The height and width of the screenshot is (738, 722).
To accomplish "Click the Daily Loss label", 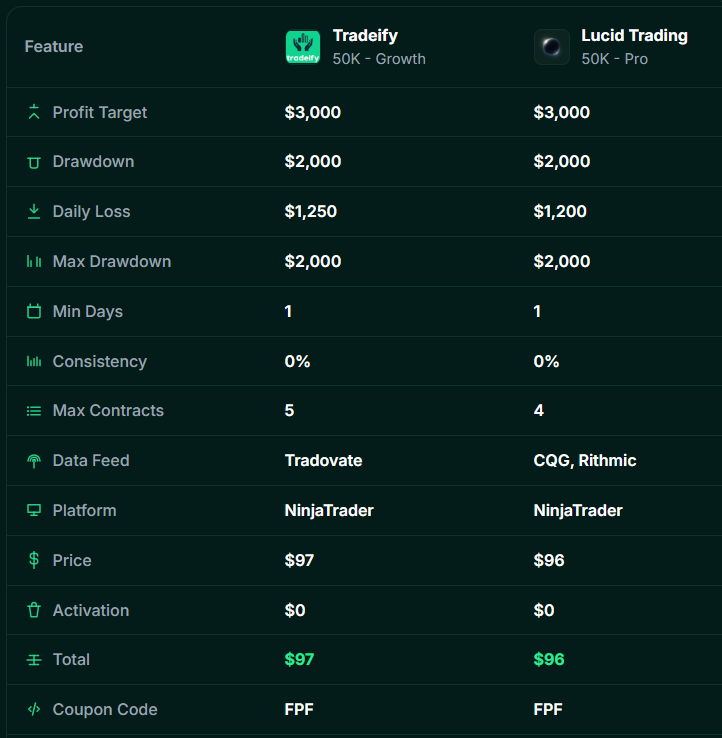I will click(91, 212).
